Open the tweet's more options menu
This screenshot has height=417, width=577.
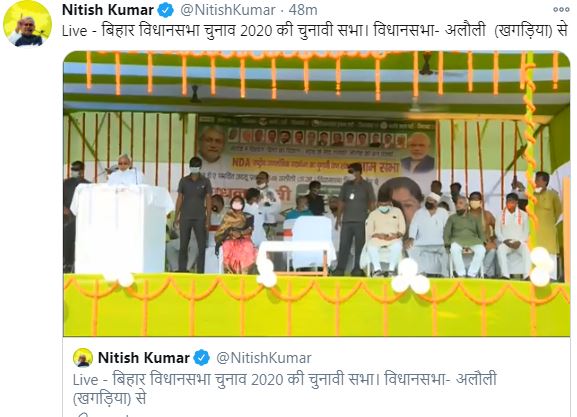561,10
